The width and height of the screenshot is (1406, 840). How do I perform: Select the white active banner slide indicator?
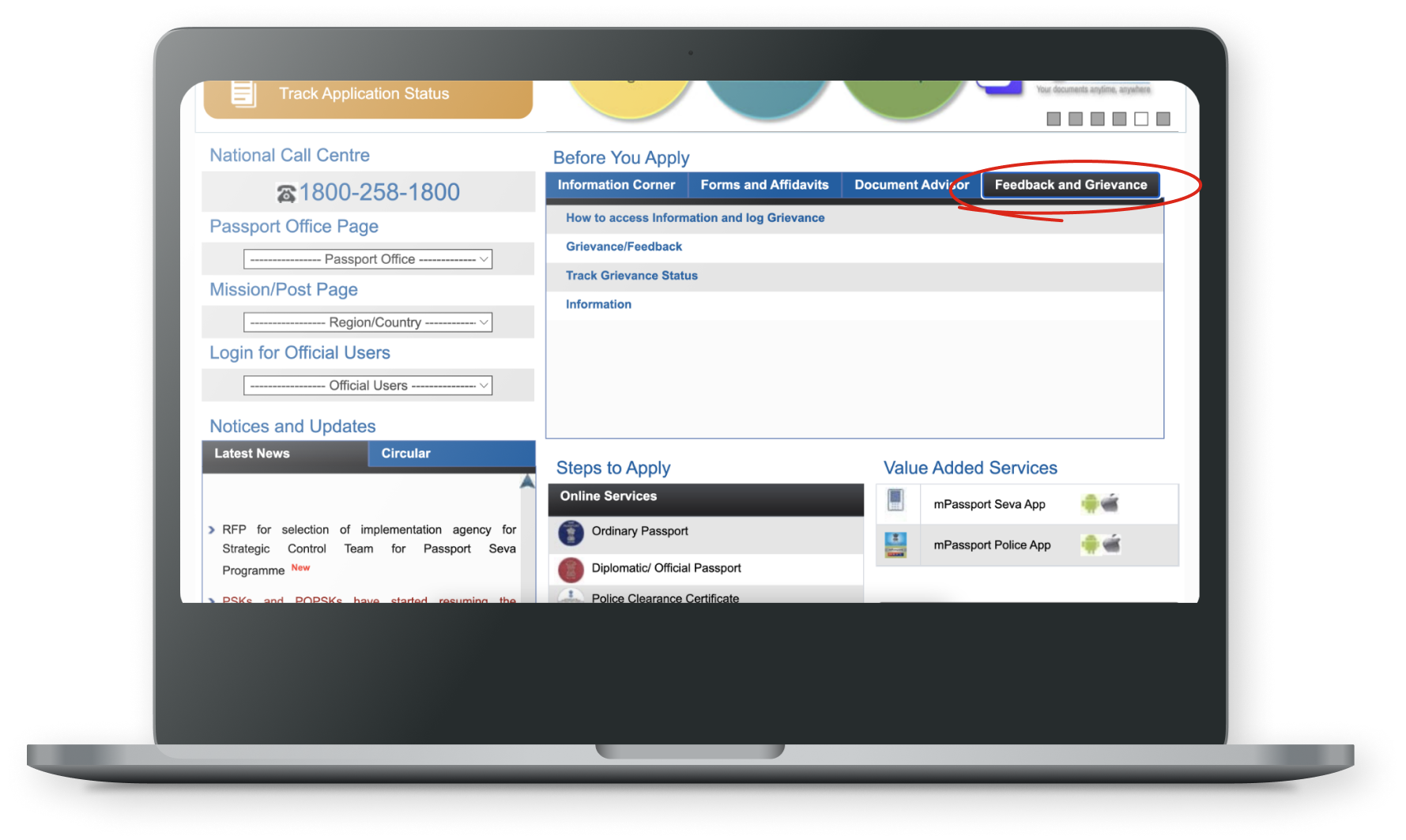1141,119
